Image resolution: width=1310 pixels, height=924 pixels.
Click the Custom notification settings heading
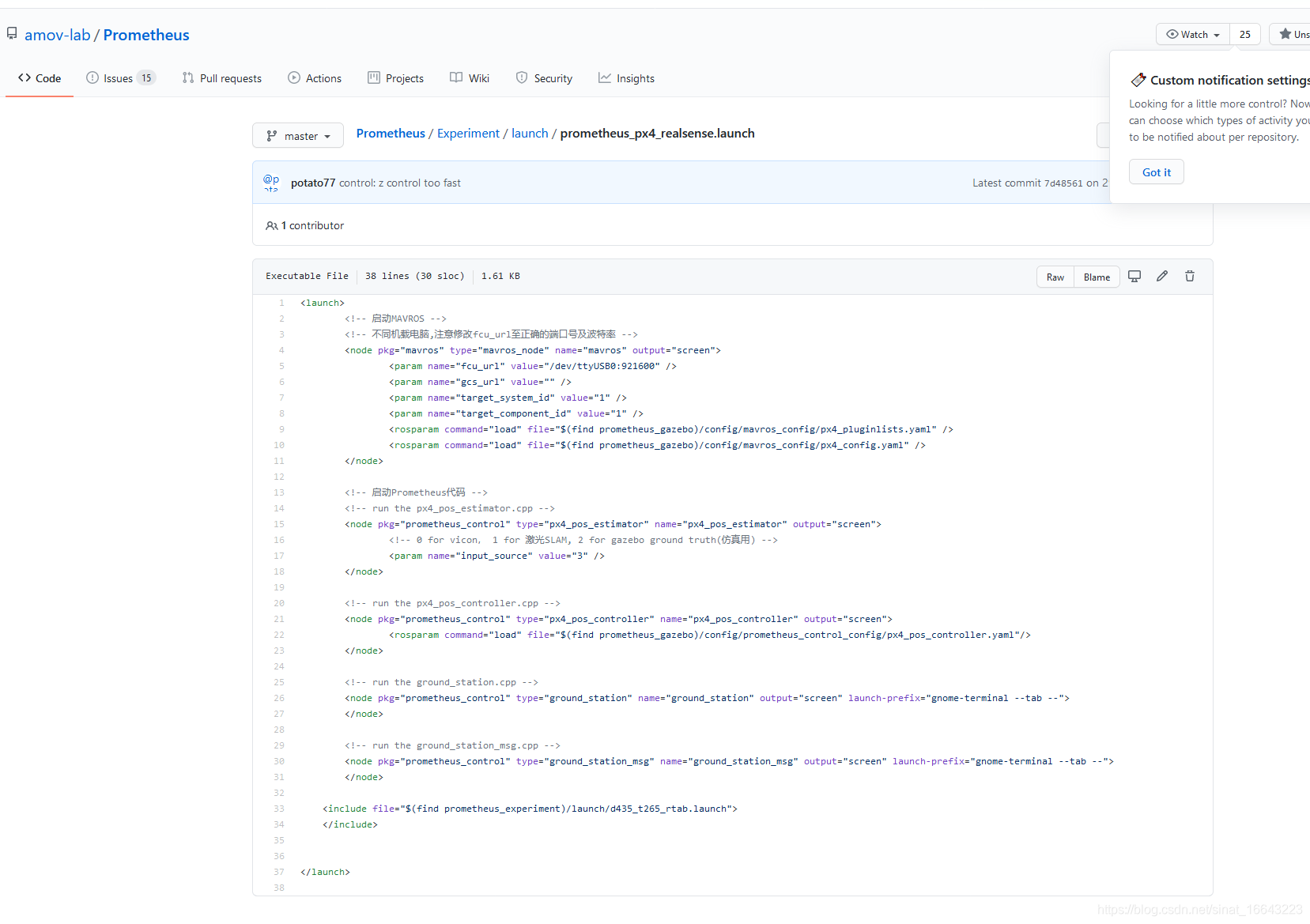[x=1229, y=80]
